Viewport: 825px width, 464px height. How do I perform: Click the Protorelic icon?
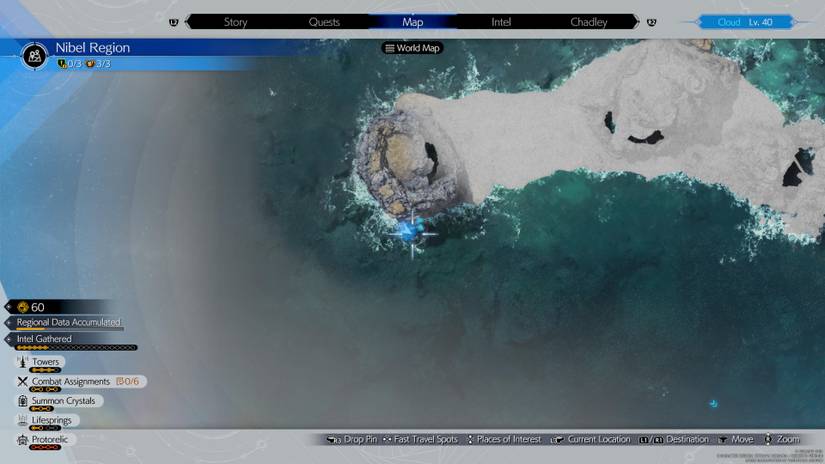(22, 440)
